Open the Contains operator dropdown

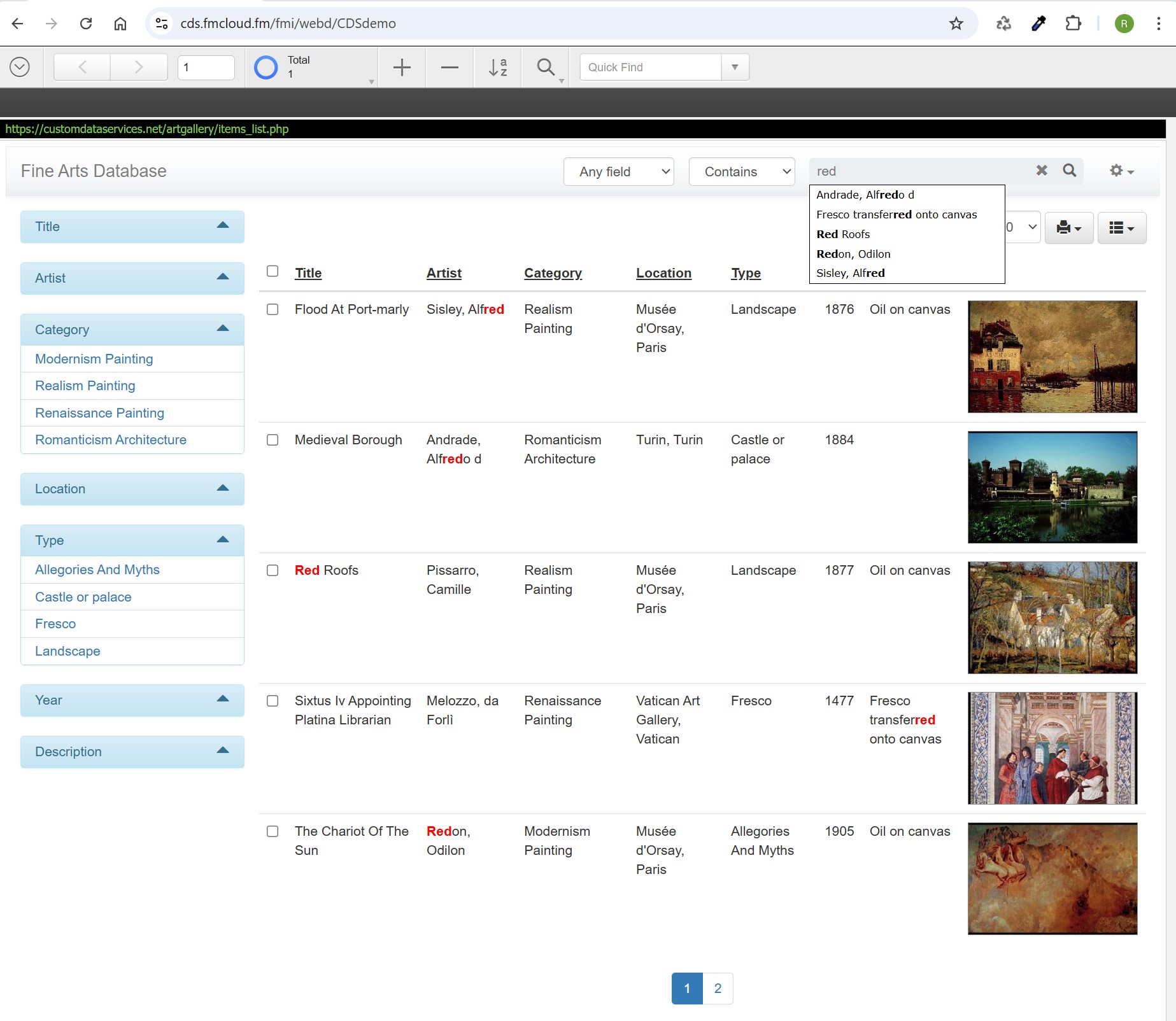(741, 171)
